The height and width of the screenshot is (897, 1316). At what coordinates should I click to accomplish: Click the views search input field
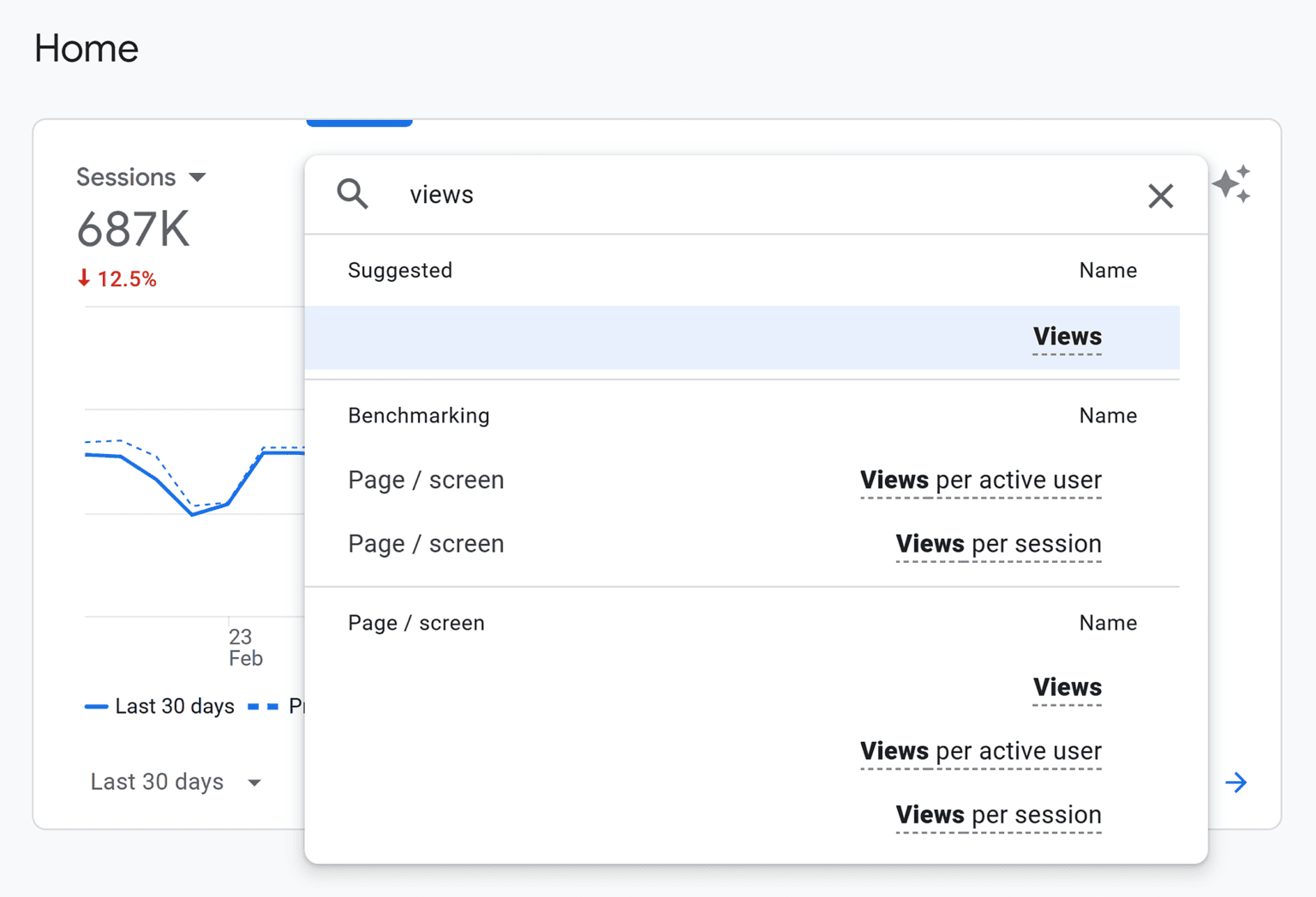click(x=600, y=194)
